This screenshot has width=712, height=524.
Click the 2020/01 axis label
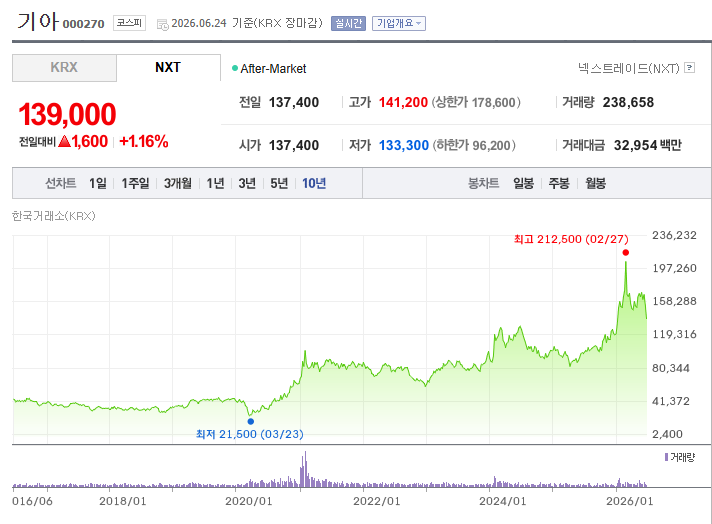pyautogui.click(x=248, y=501)
